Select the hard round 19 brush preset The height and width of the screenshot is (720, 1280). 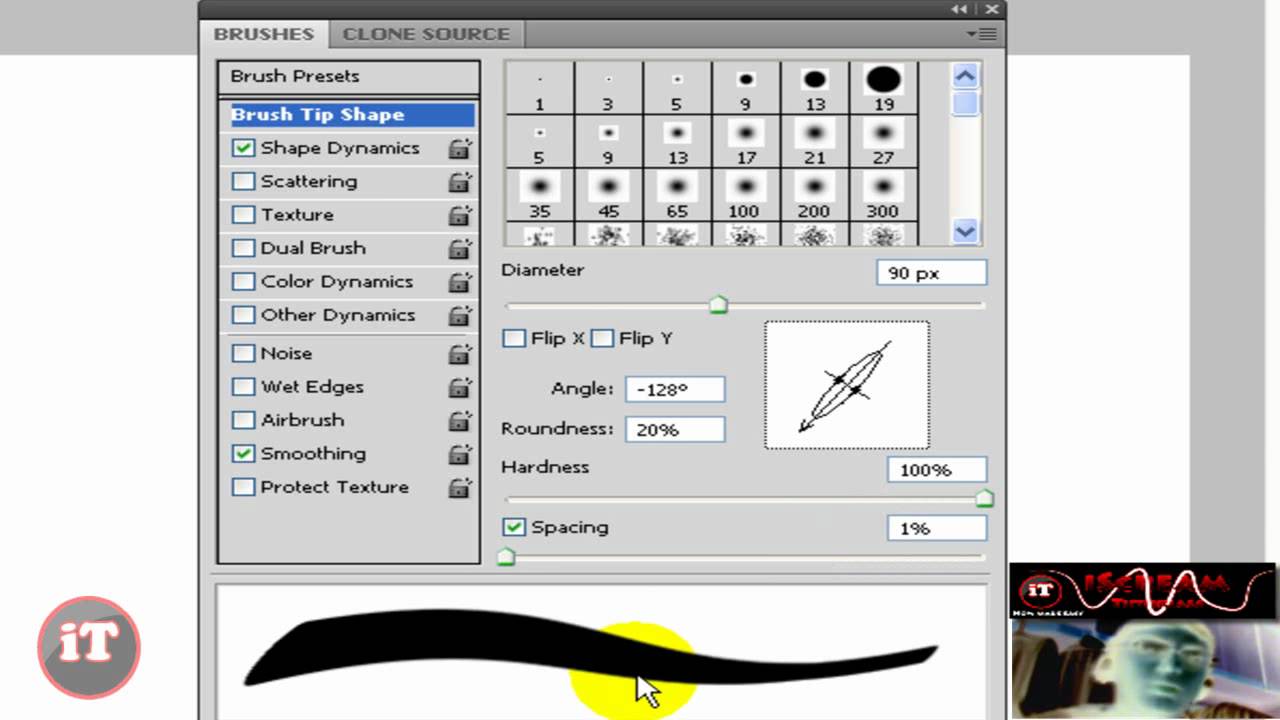coord(883,88)
